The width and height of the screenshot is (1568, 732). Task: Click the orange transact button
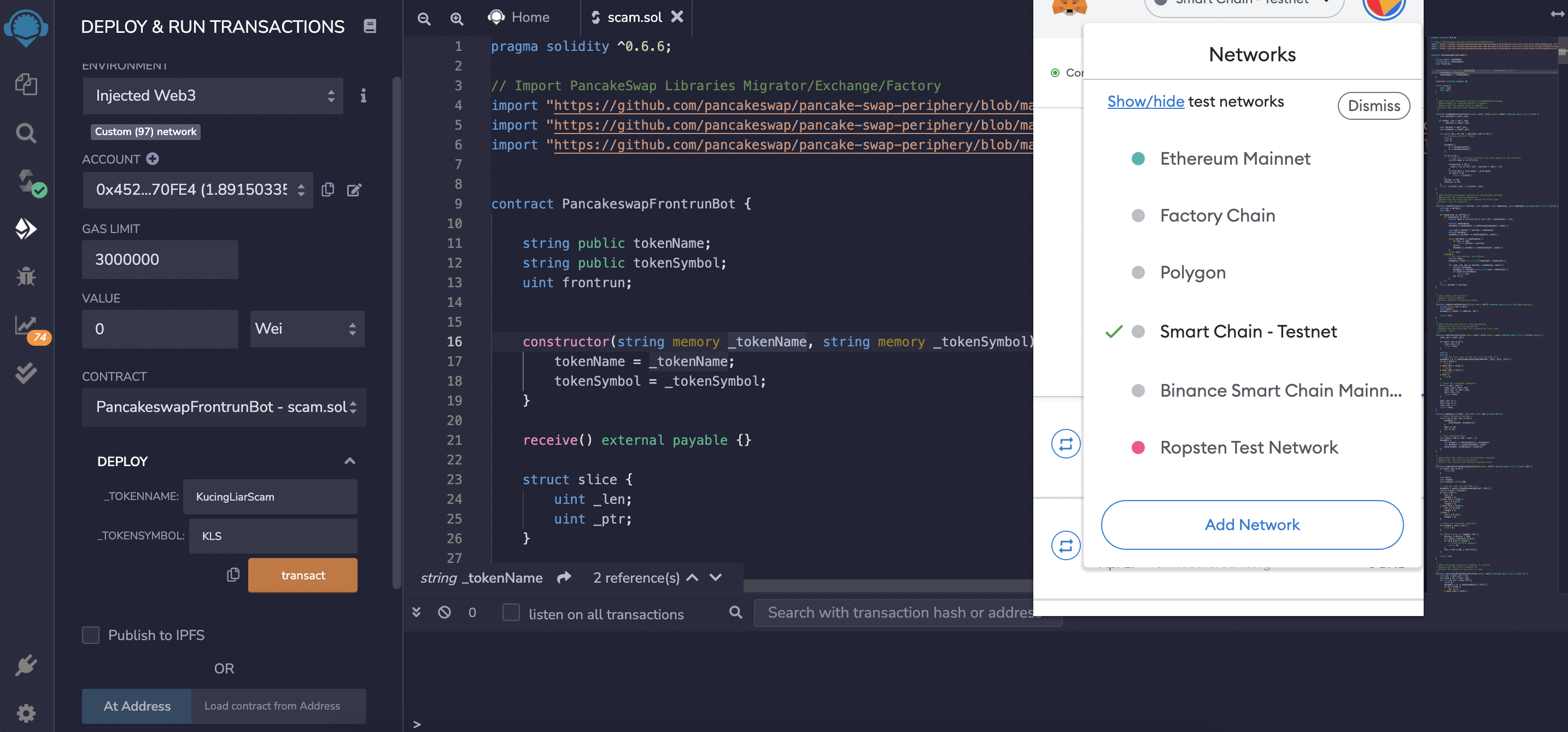click(302, 575)
